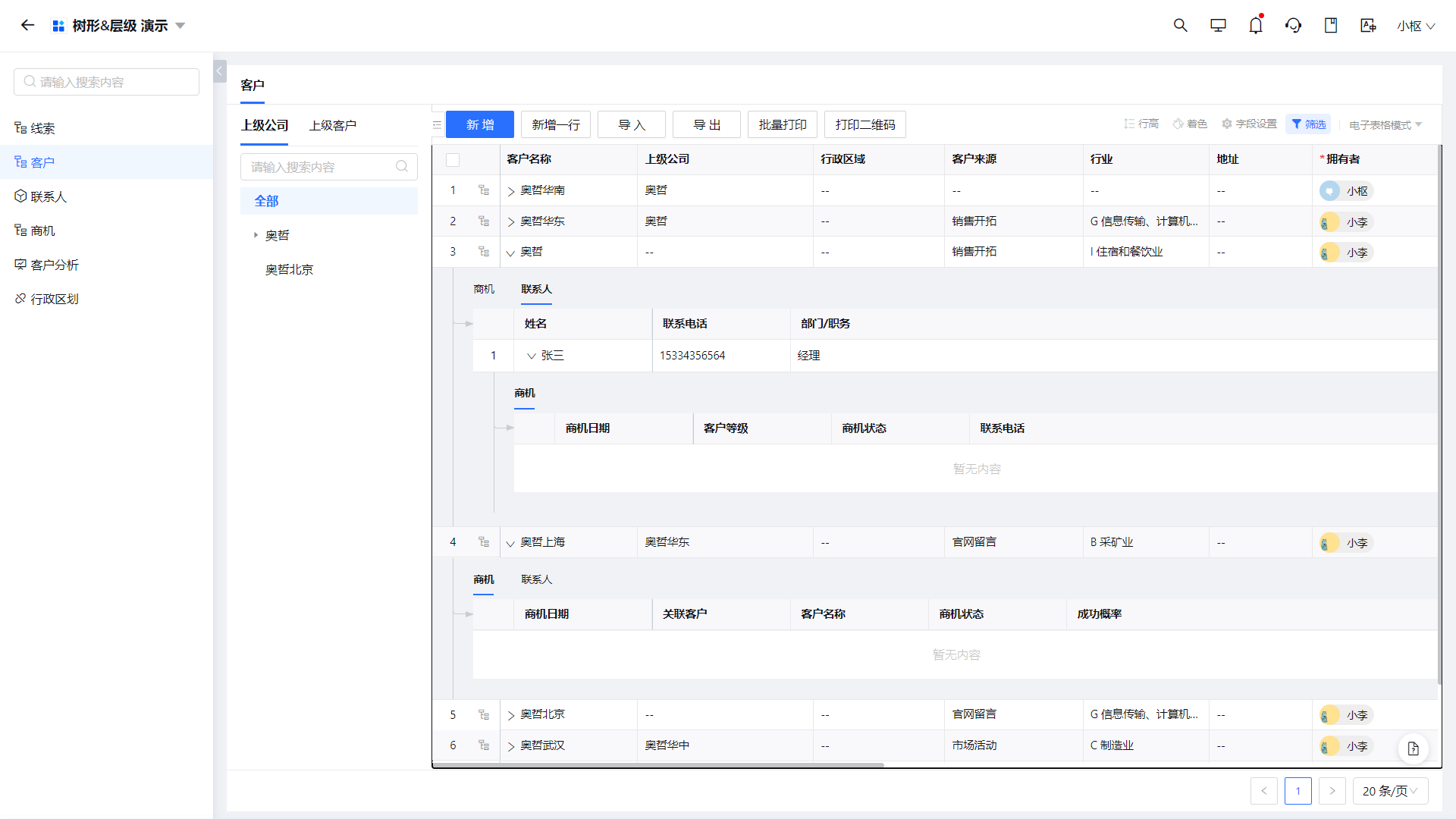
Task: Switch to 上级公司 tab
Action: tap(265, 125)
